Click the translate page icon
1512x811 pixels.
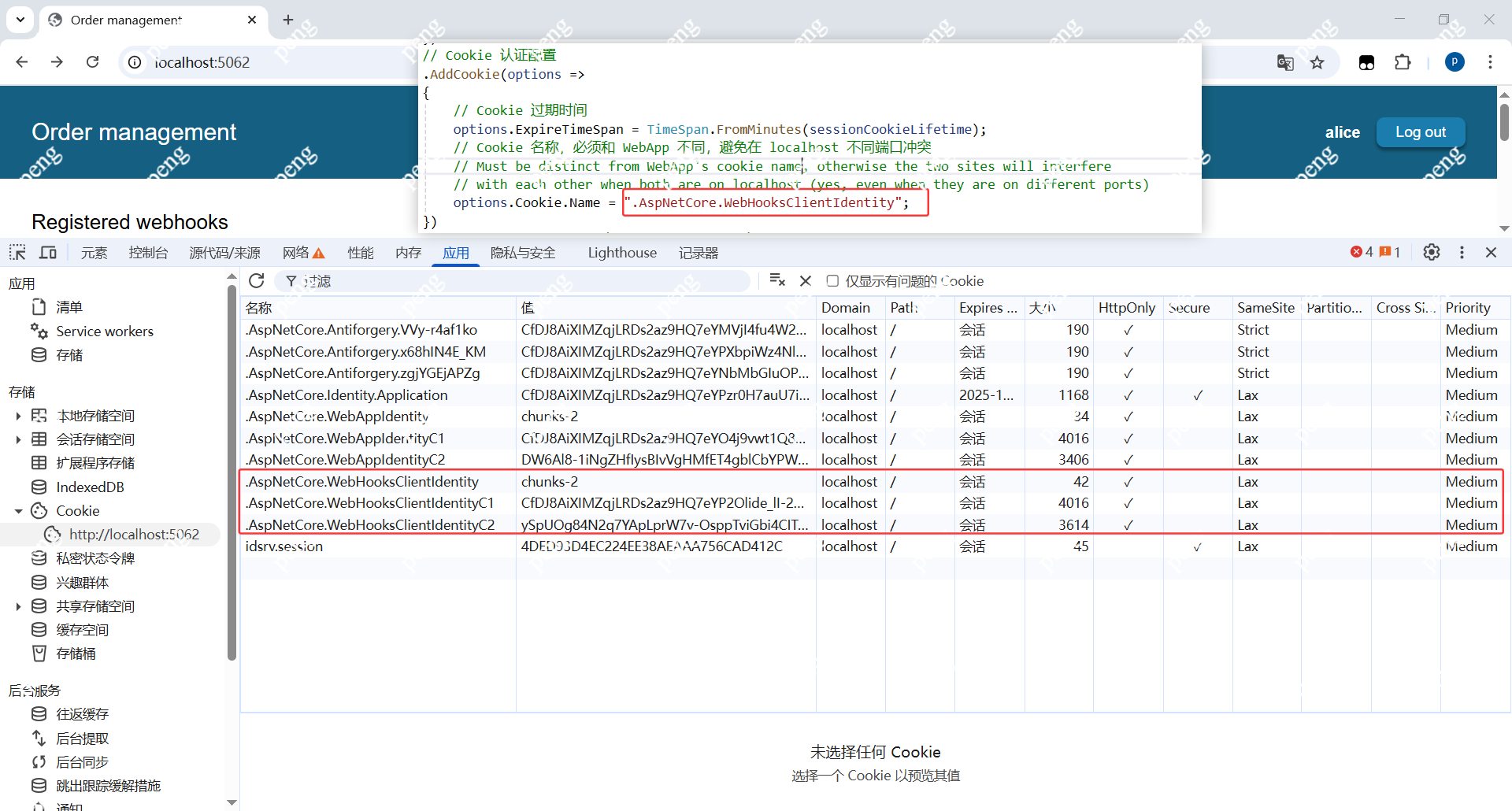(x=1285, y=62)
